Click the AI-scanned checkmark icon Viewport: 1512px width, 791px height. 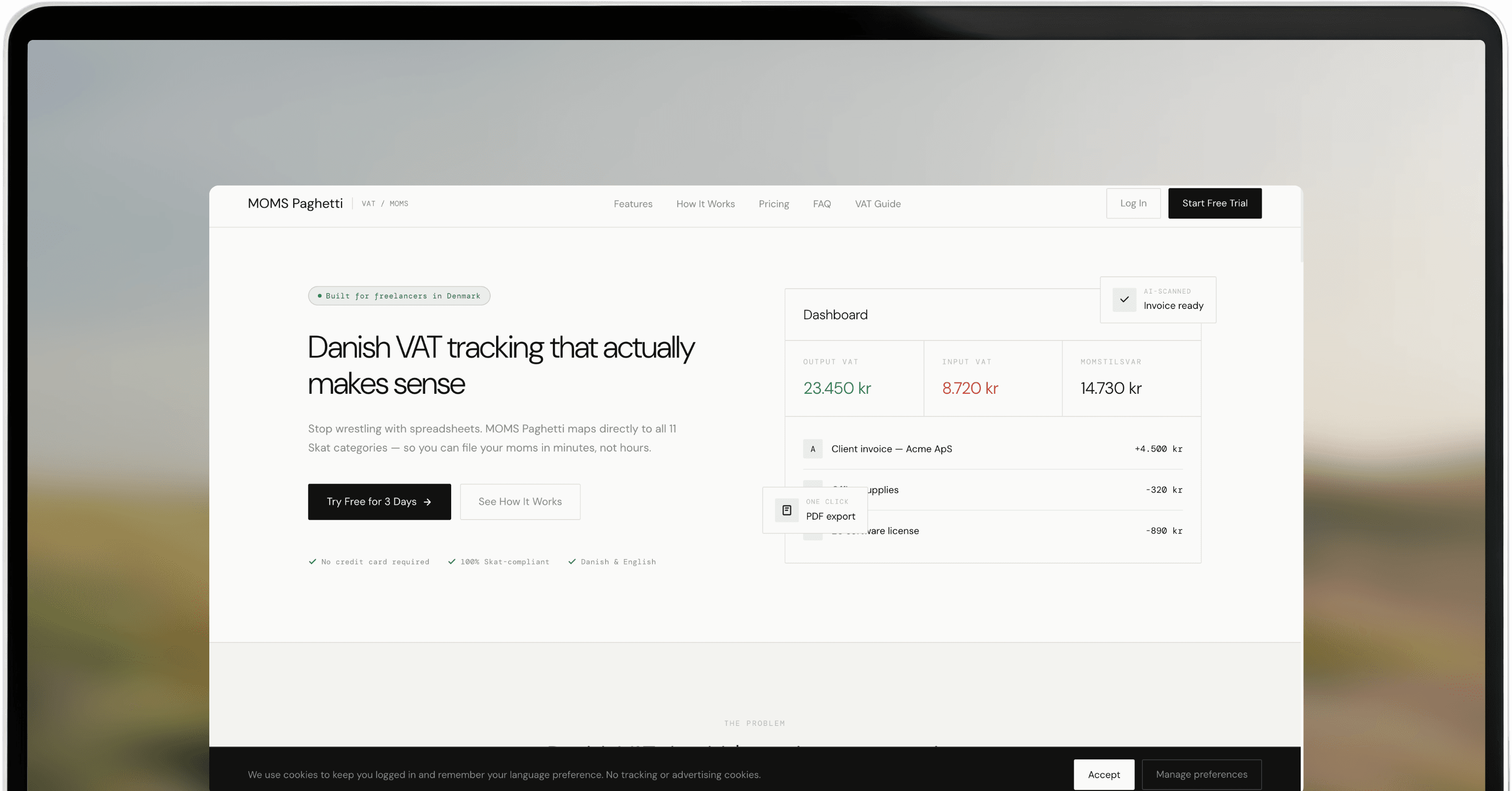1124,300
